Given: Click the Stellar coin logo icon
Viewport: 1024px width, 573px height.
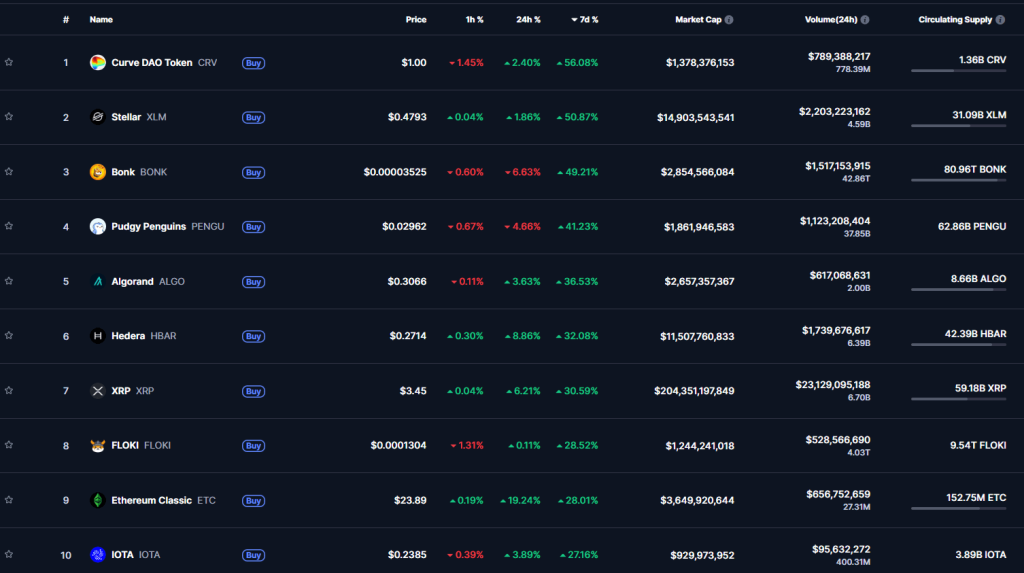Looking at the screenshot, I should click(x=97, y=117).
